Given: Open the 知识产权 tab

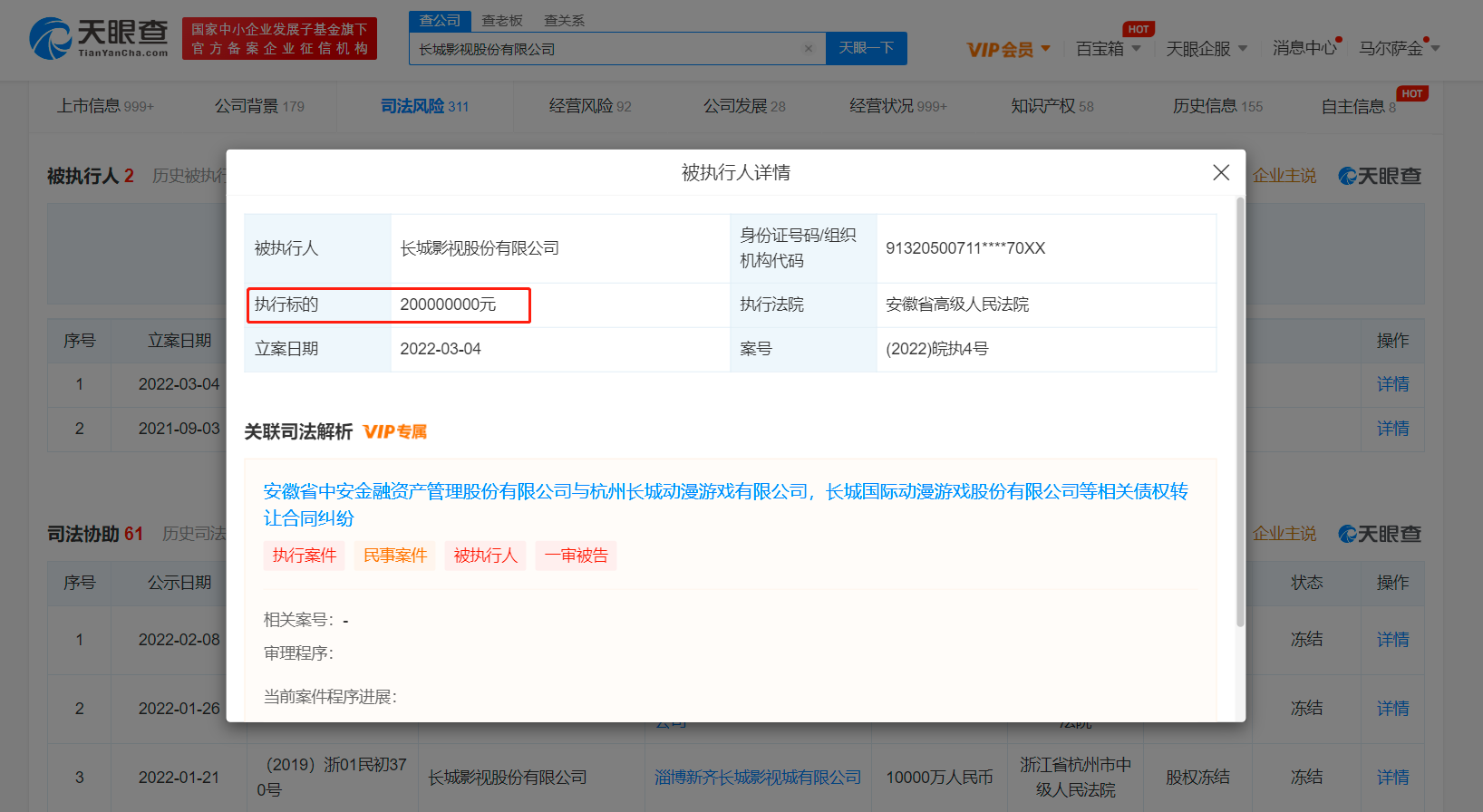Looking at the screenshot, I should click(x=1052, y=106).
